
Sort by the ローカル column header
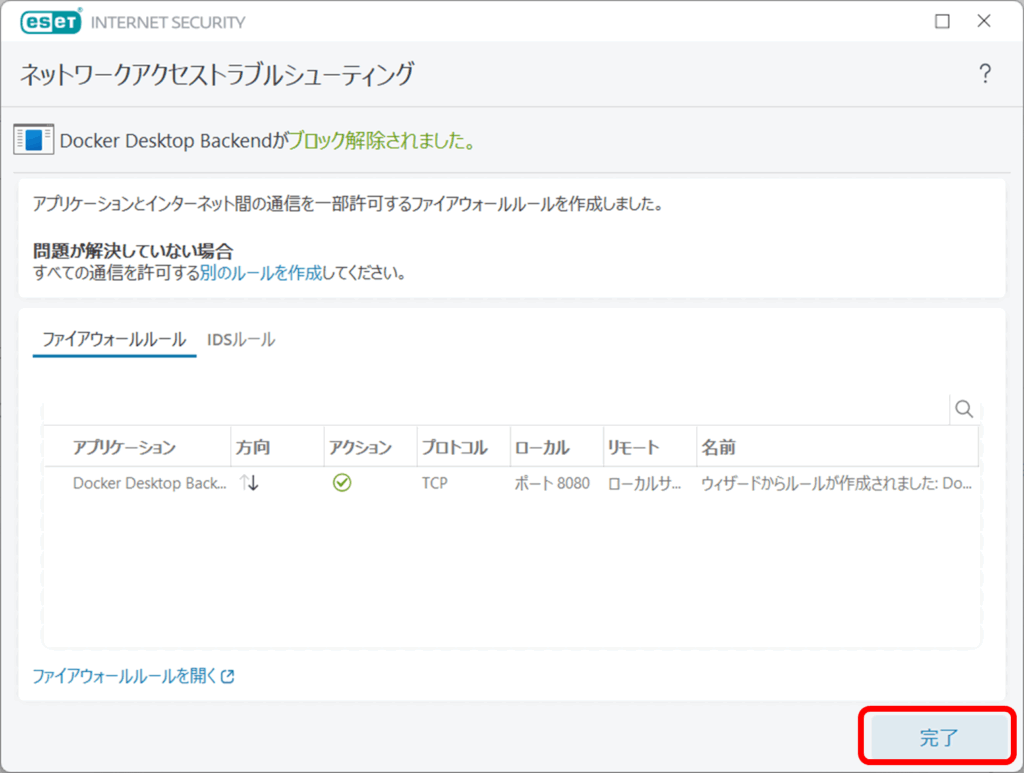[557, 447]
